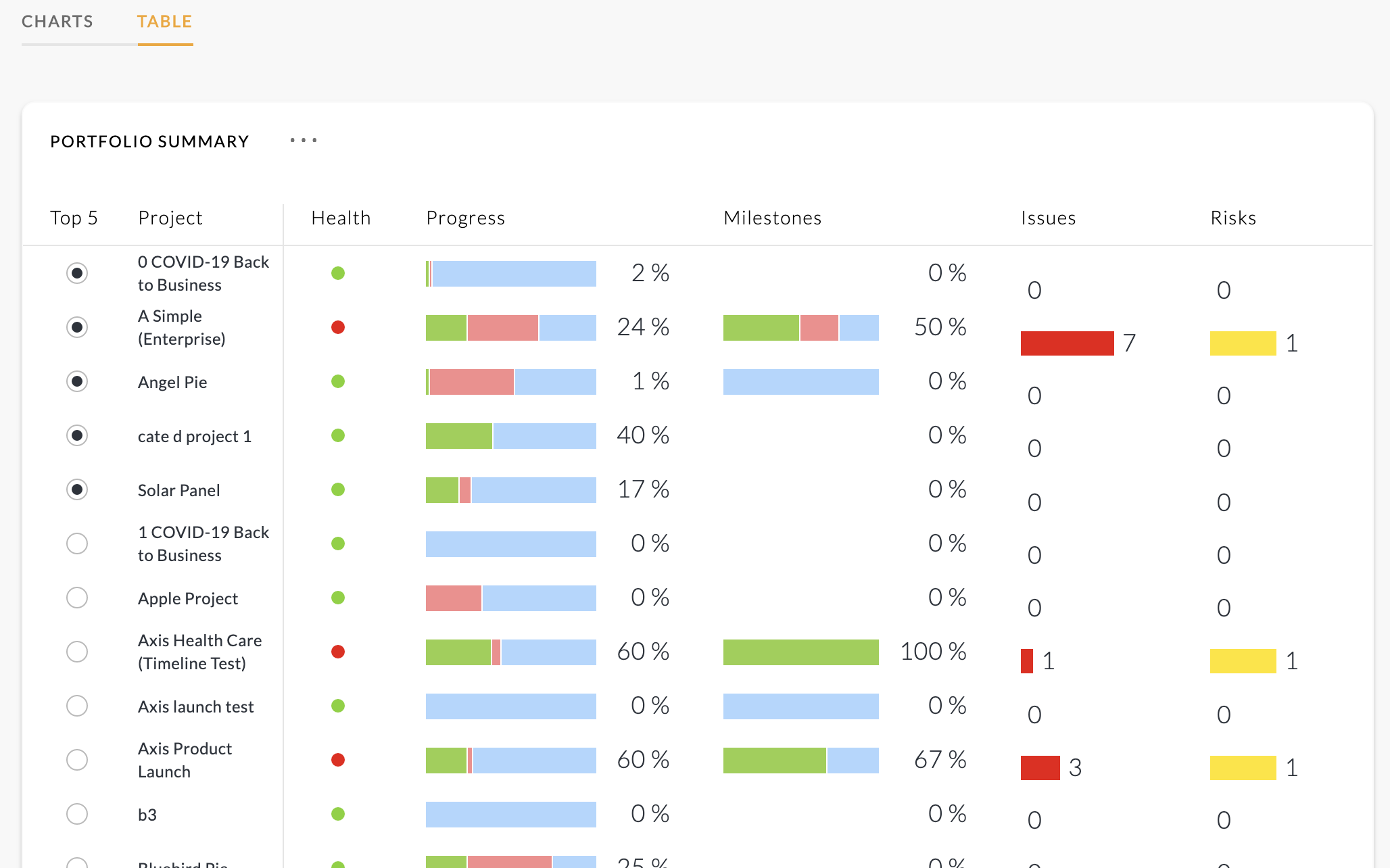Click the progress bar for A Simple (Enterprise)
The width and height of the screenshot is (1390, 868).
pyautogui.click(x=511, y=328)
